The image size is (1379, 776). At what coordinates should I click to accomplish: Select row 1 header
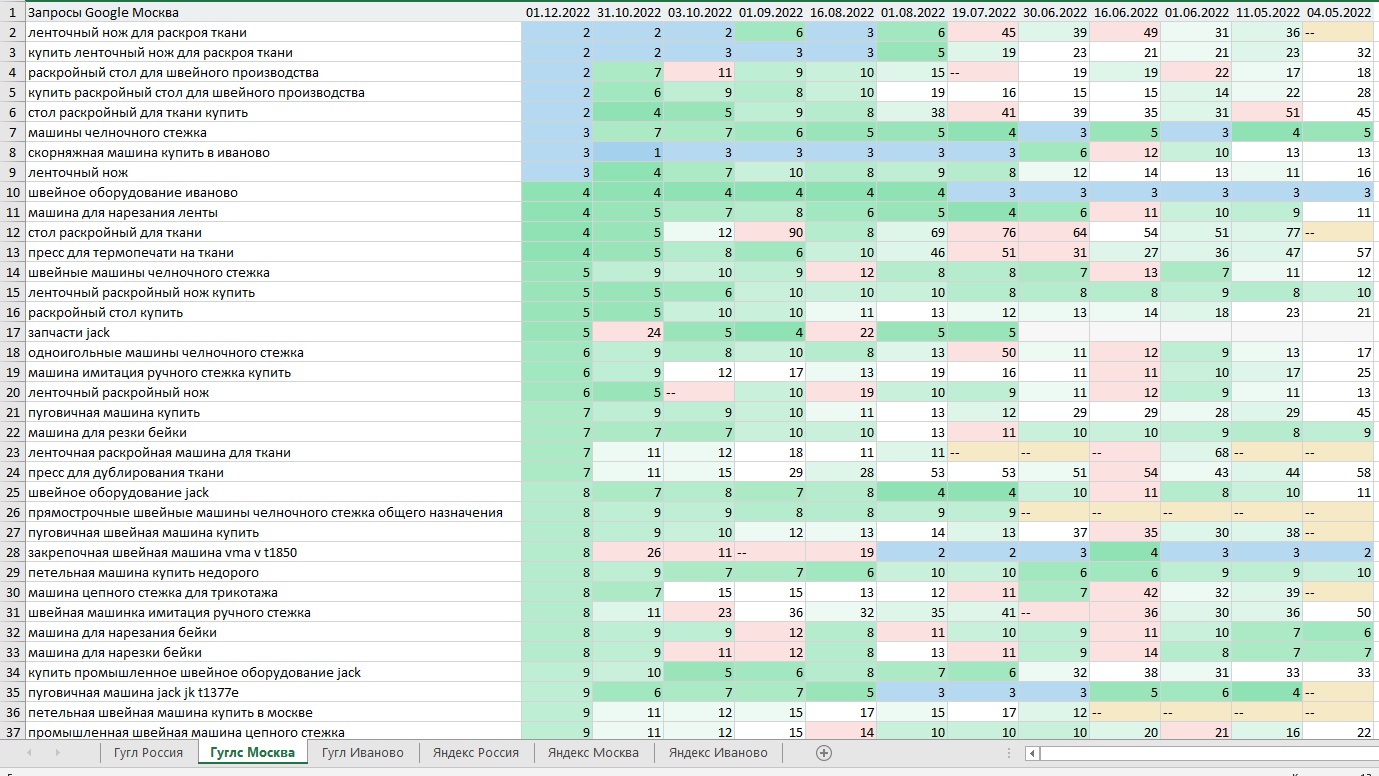tap(12, 12)
